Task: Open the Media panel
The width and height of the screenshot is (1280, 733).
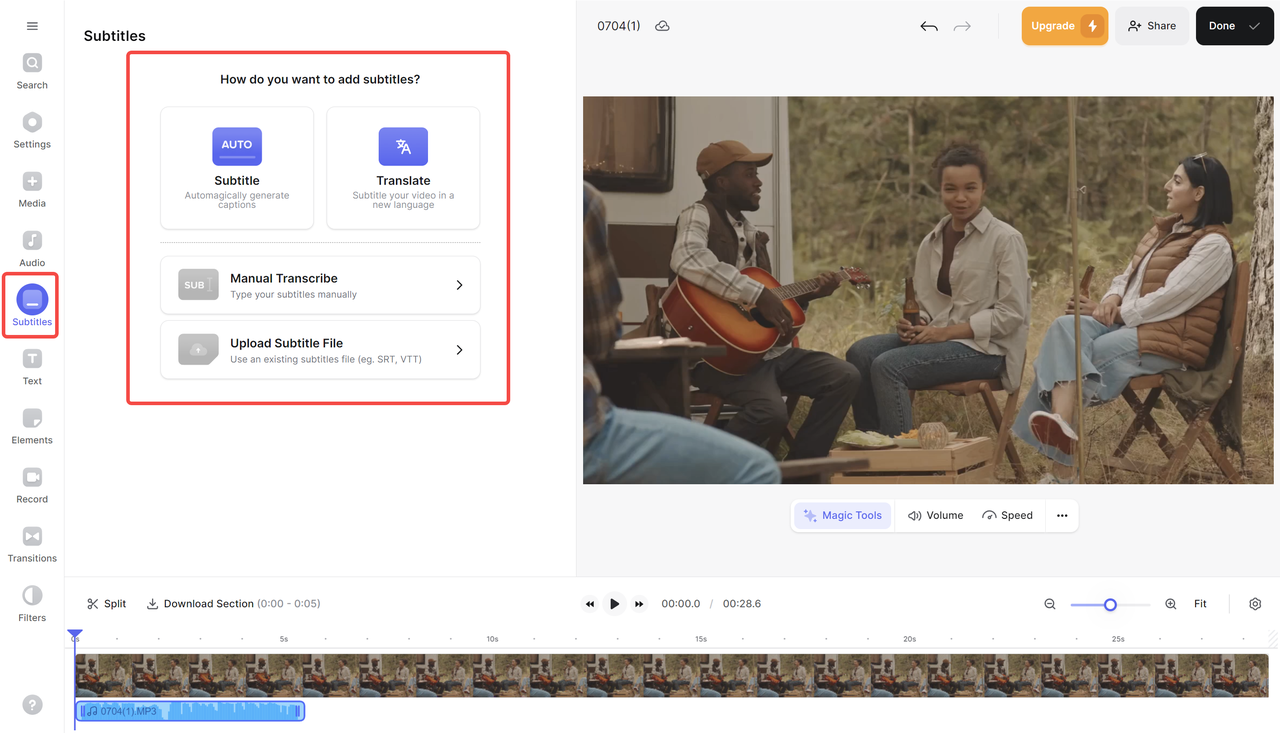Action: (x=31, y=190)
